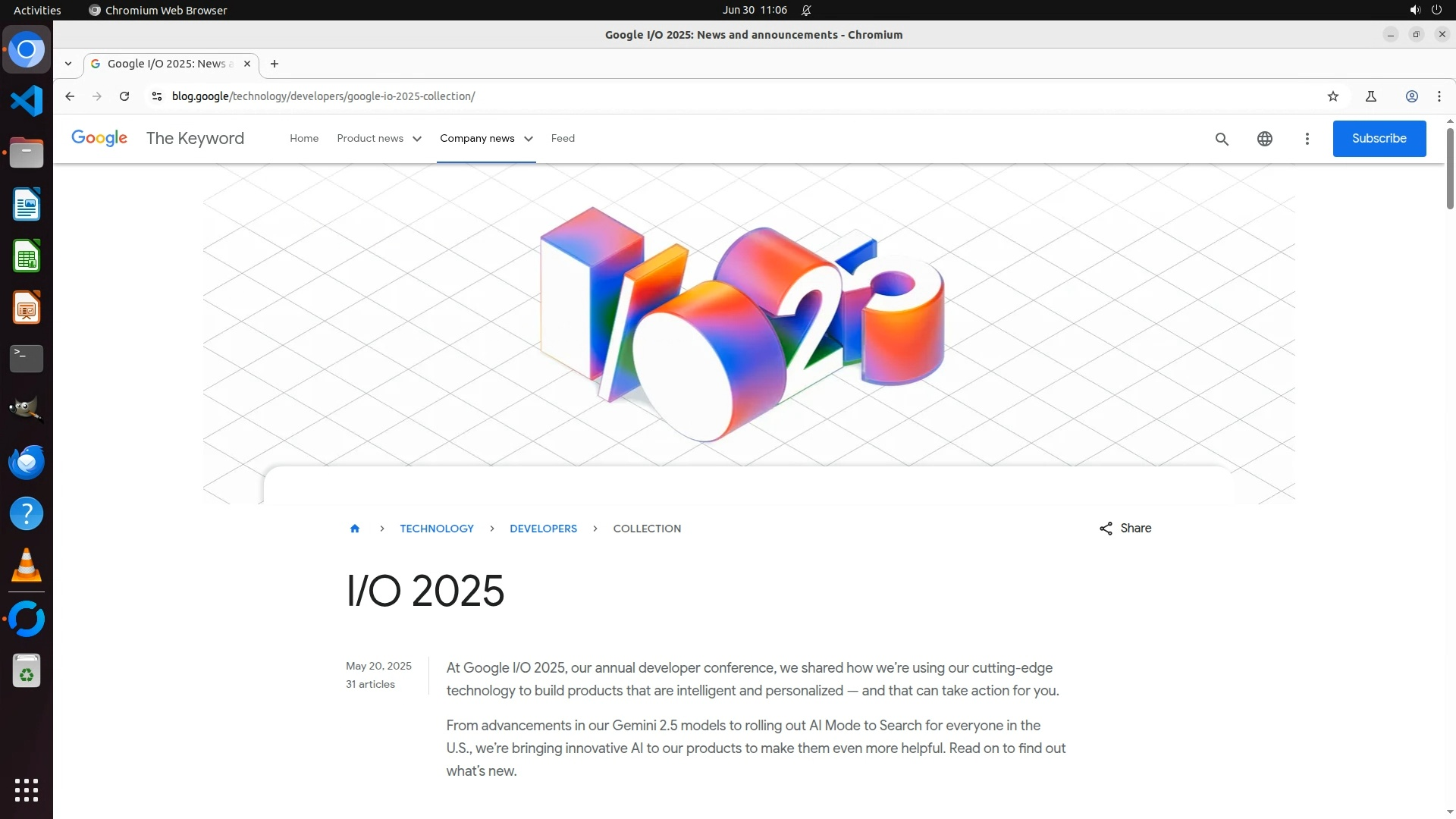Viewport: 1456px width, 819px height.
Task: Follow the DEVELOPERS breadcrumb link
Action: (543, 529)
